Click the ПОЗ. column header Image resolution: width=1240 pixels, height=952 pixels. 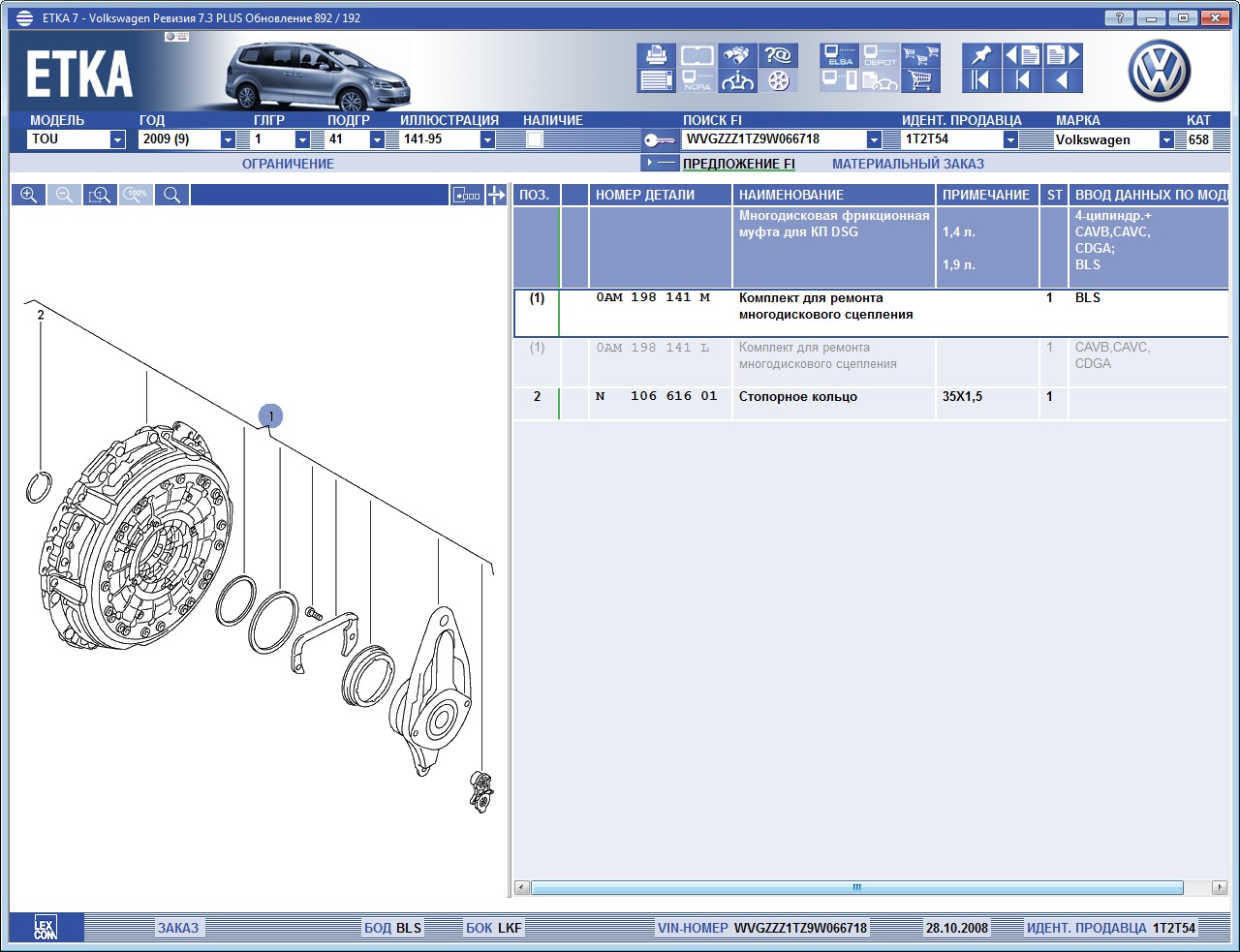537,195
